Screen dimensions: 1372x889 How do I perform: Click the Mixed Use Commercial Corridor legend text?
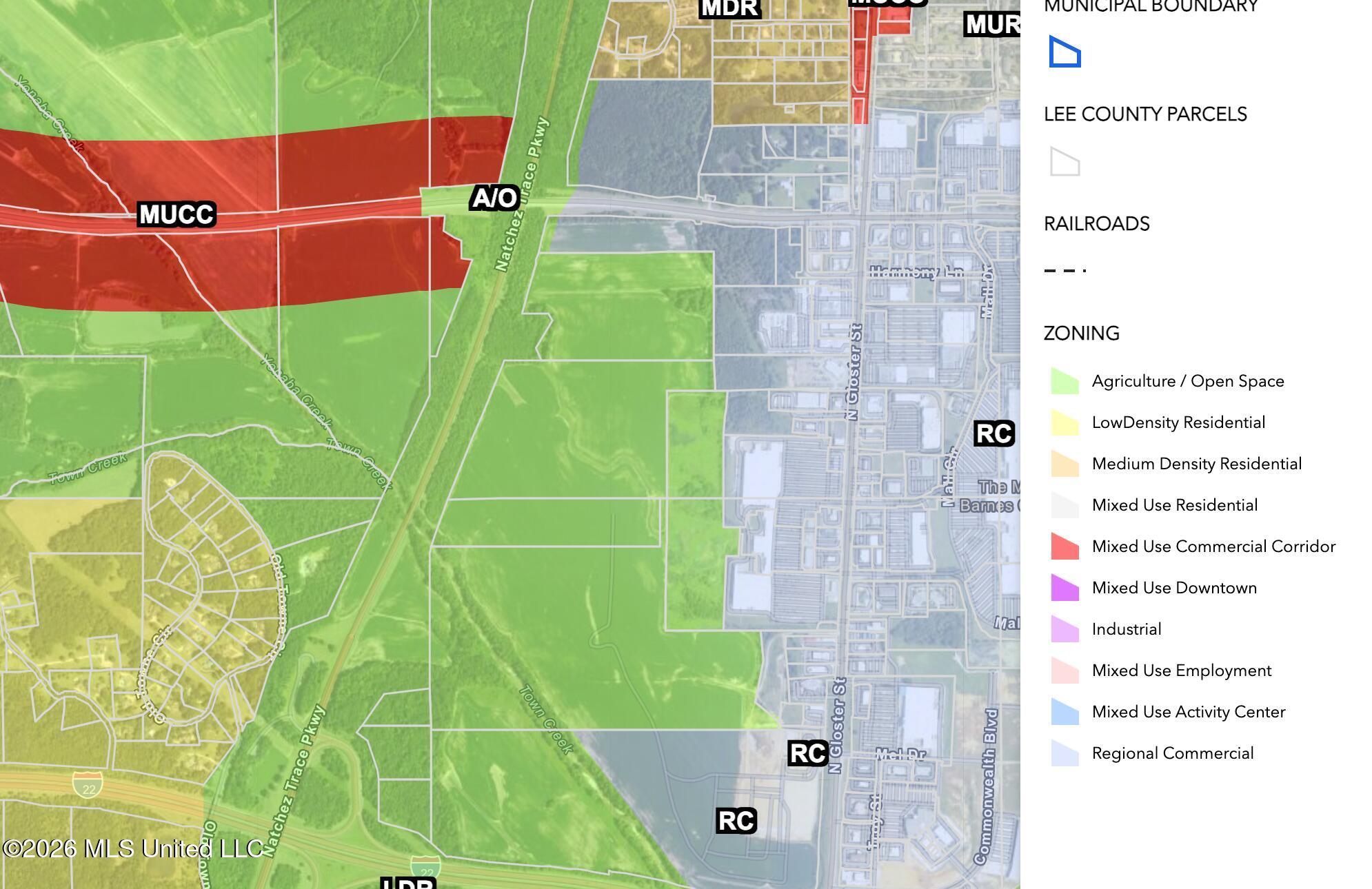pyautogui.click(x=1213, y=546)
